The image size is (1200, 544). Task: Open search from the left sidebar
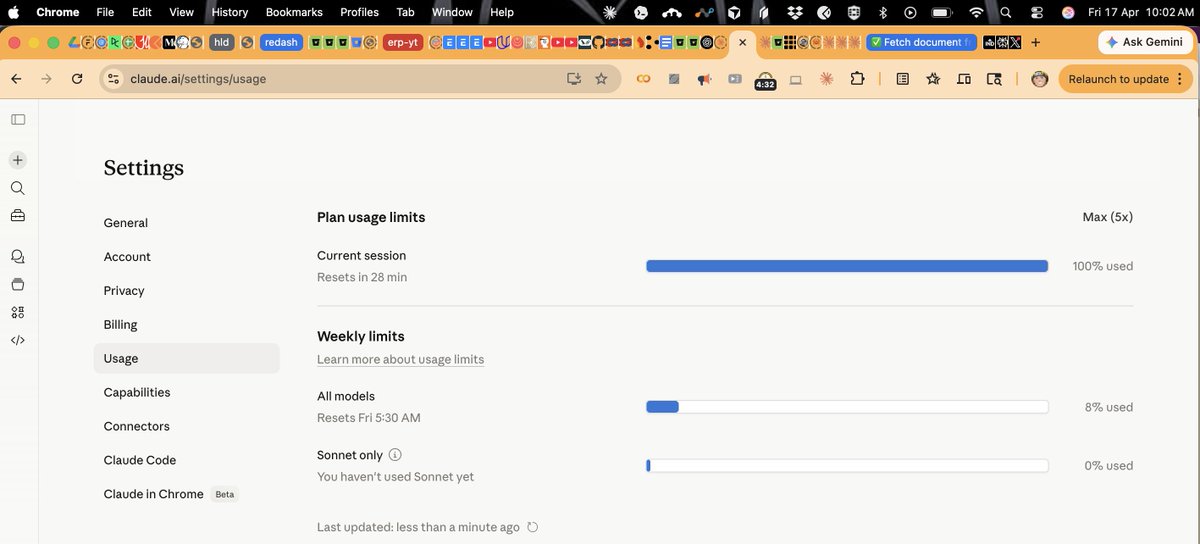18,188
